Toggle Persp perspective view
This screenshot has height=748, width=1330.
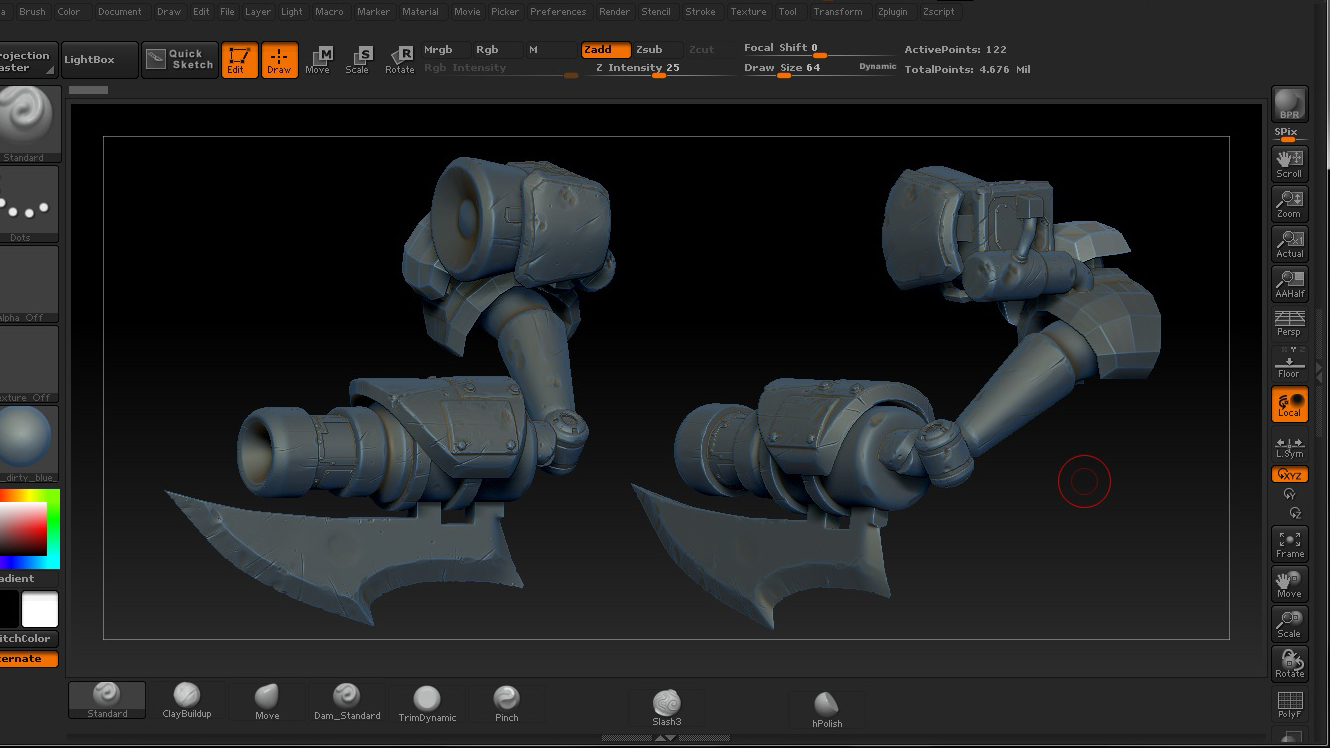point(1289,323)
